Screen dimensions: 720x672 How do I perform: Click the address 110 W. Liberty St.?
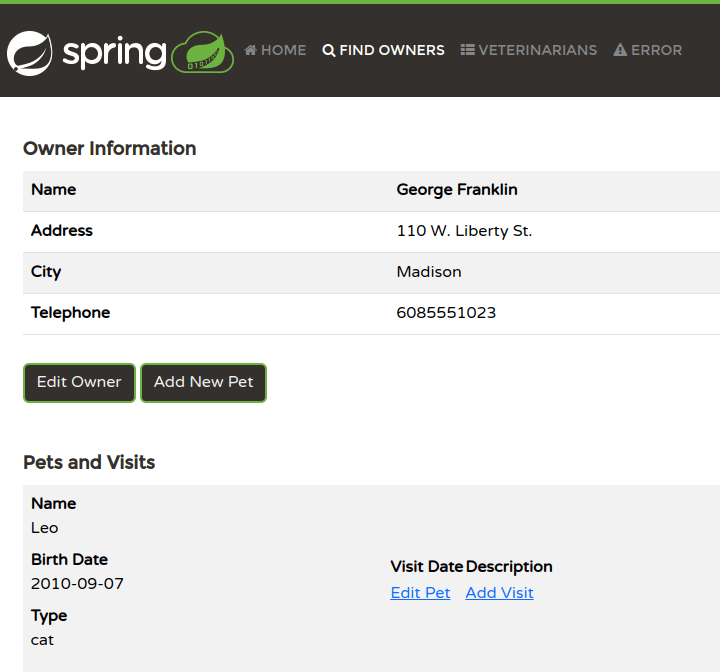(464, 231)
